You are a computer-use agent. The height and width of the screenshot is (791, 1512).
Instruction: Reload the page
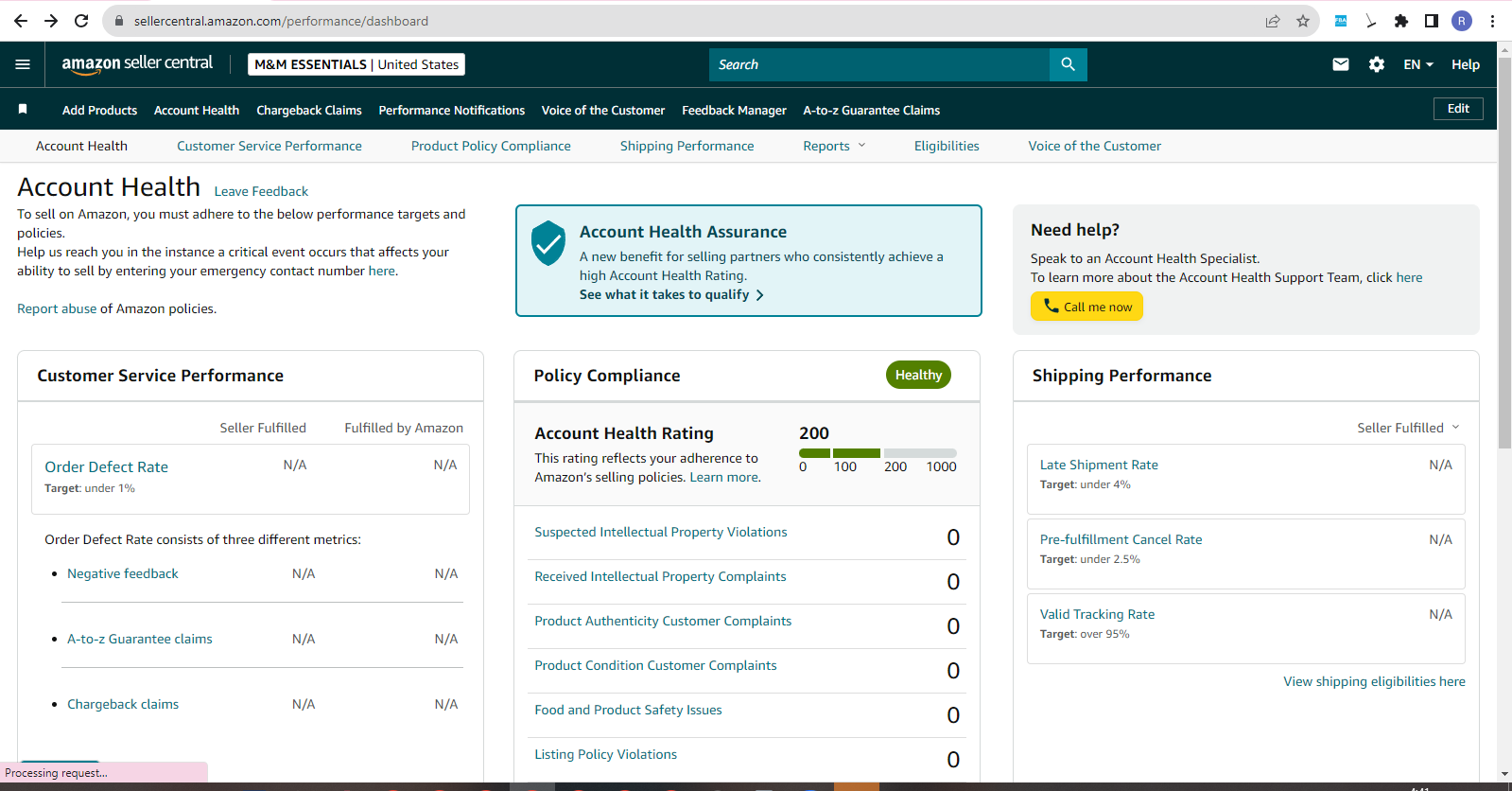[81, 21]
